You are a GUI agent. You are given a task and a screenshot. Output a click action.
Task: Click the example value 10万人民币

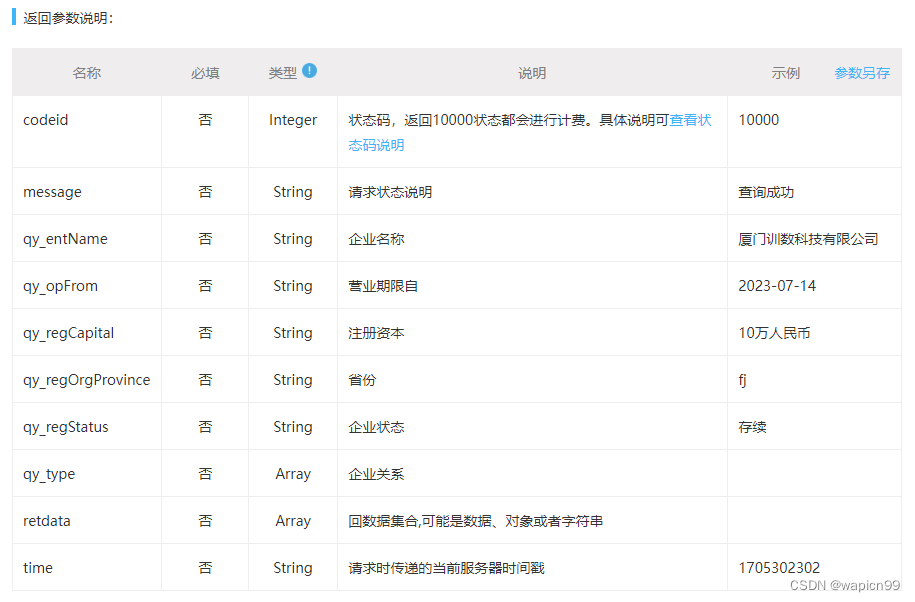point(774,333)
